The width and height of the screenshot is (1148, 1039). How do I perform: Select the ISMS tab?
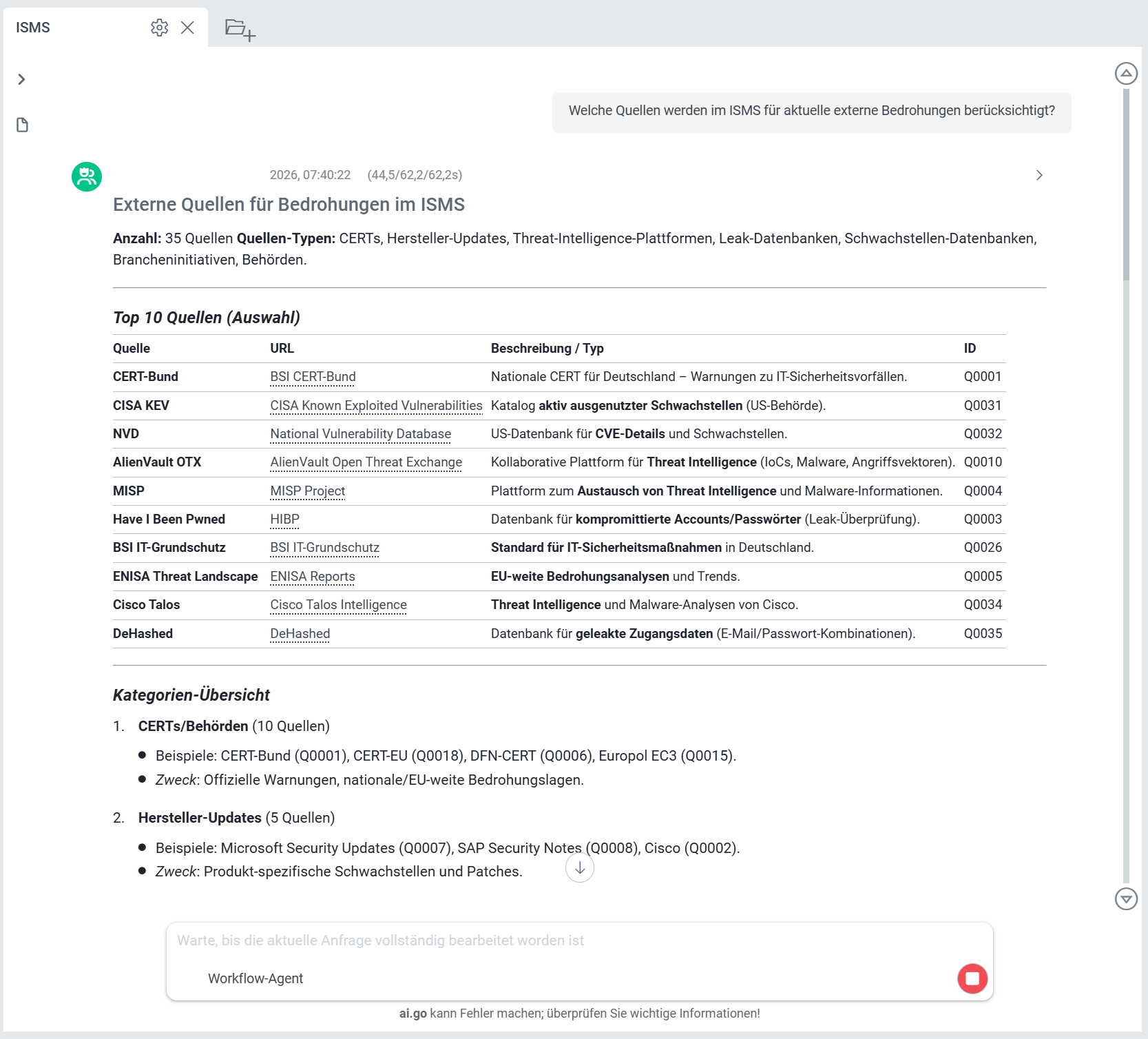tap(32, 28)
